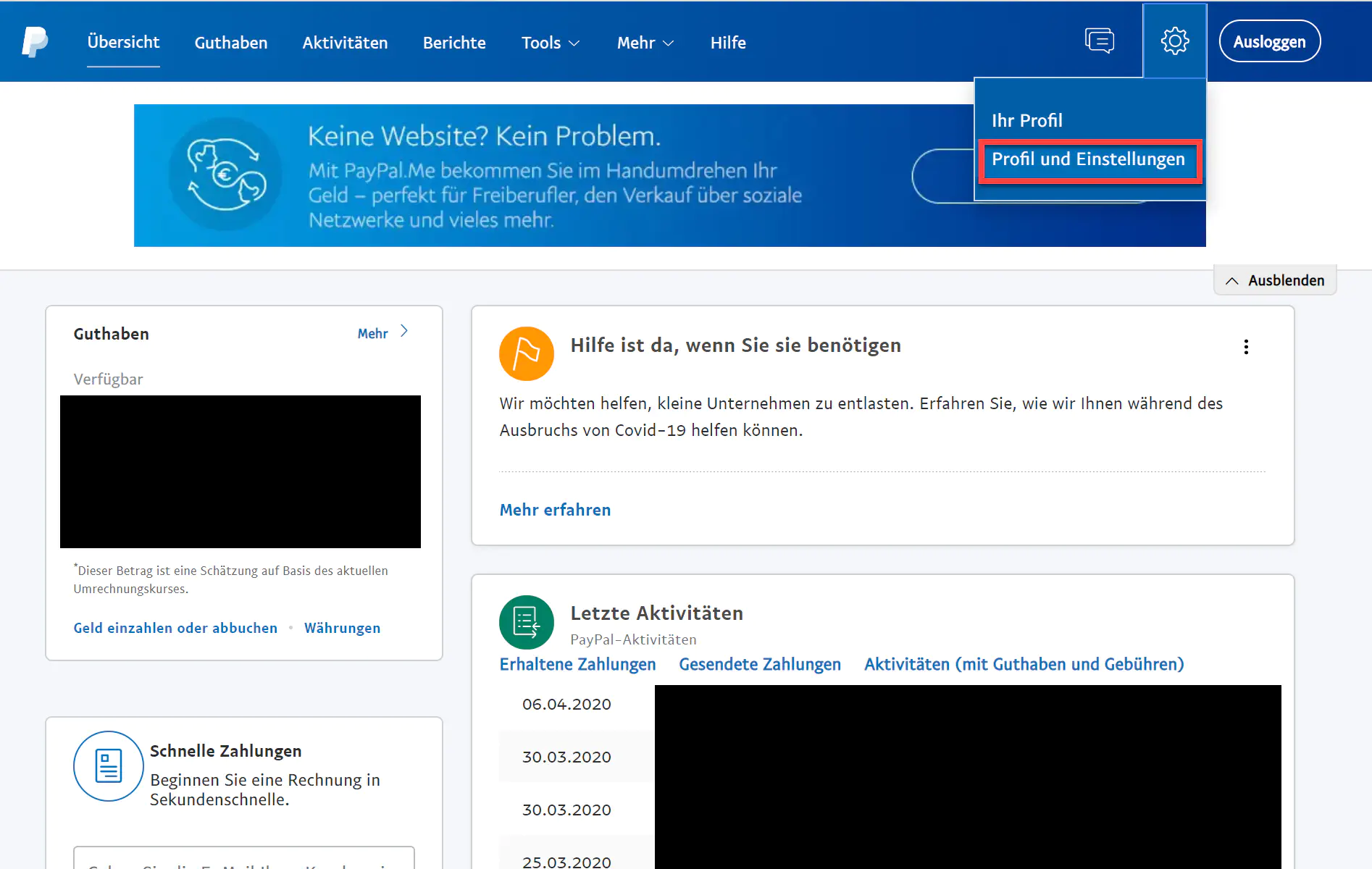Select Ihr Profil from dropdown
This screenshot has width=1372, height=869.
[1026, 120]
